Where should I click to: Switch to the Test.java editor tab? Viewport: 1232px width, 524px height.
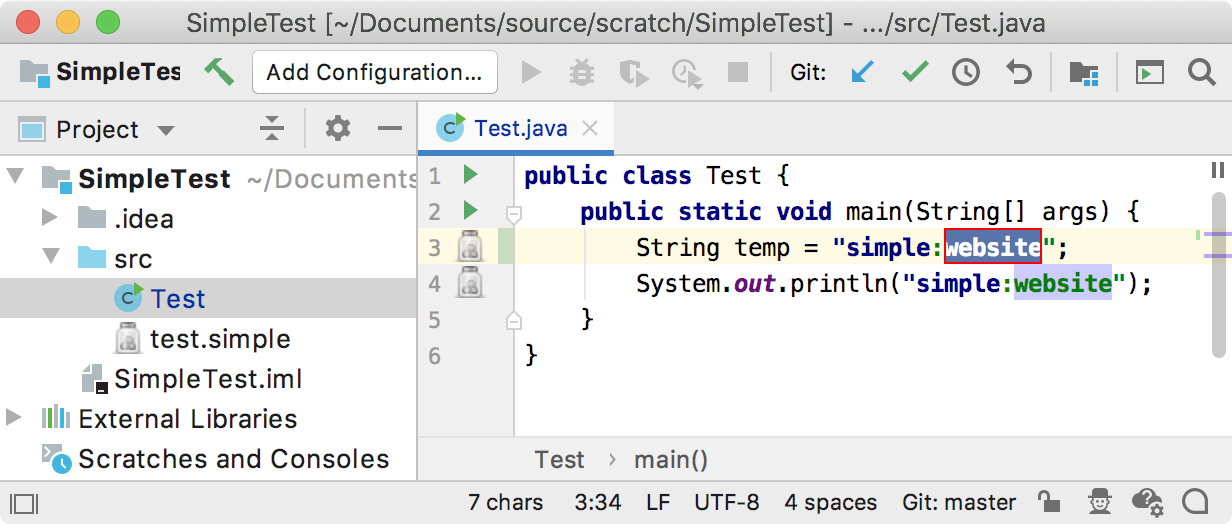(520, 128)
